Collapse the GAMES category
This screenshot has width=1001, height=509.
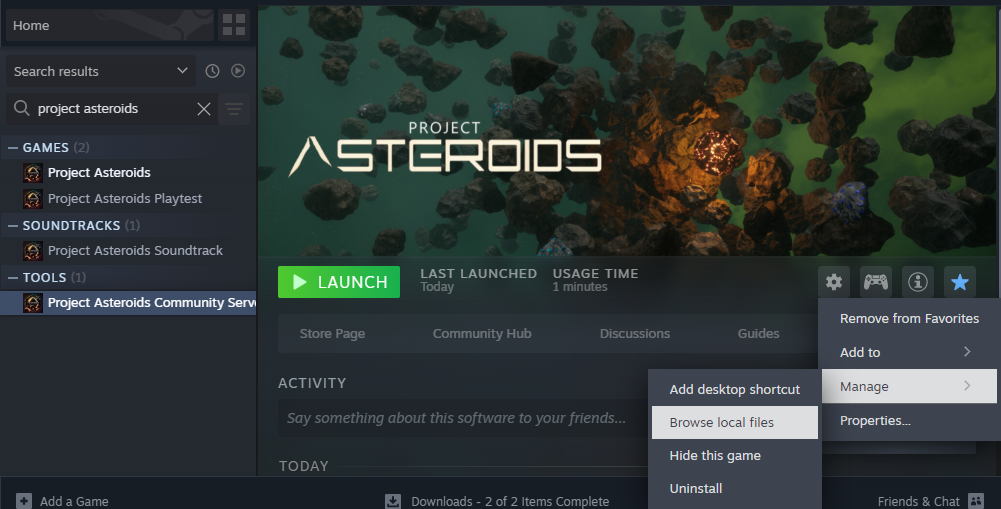[13, 148]
